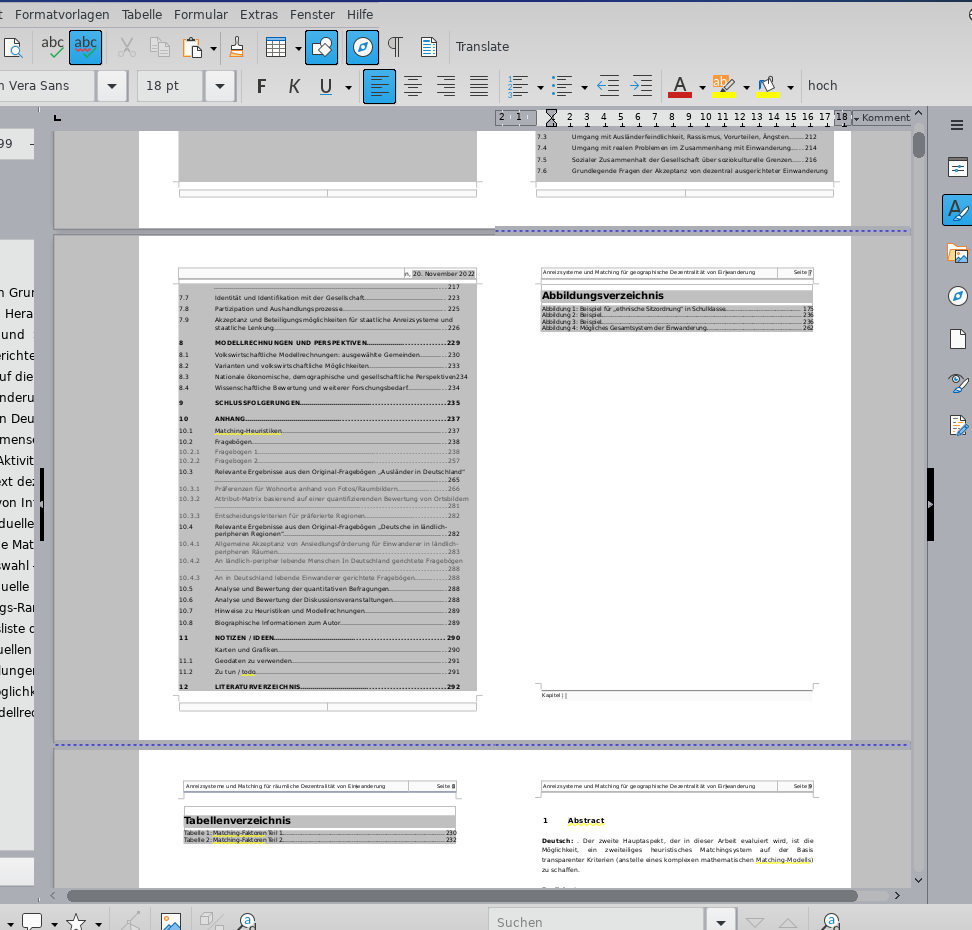Toggle bold (F) formatting
This screenshot has width=972, height=930.
(262, 86)
